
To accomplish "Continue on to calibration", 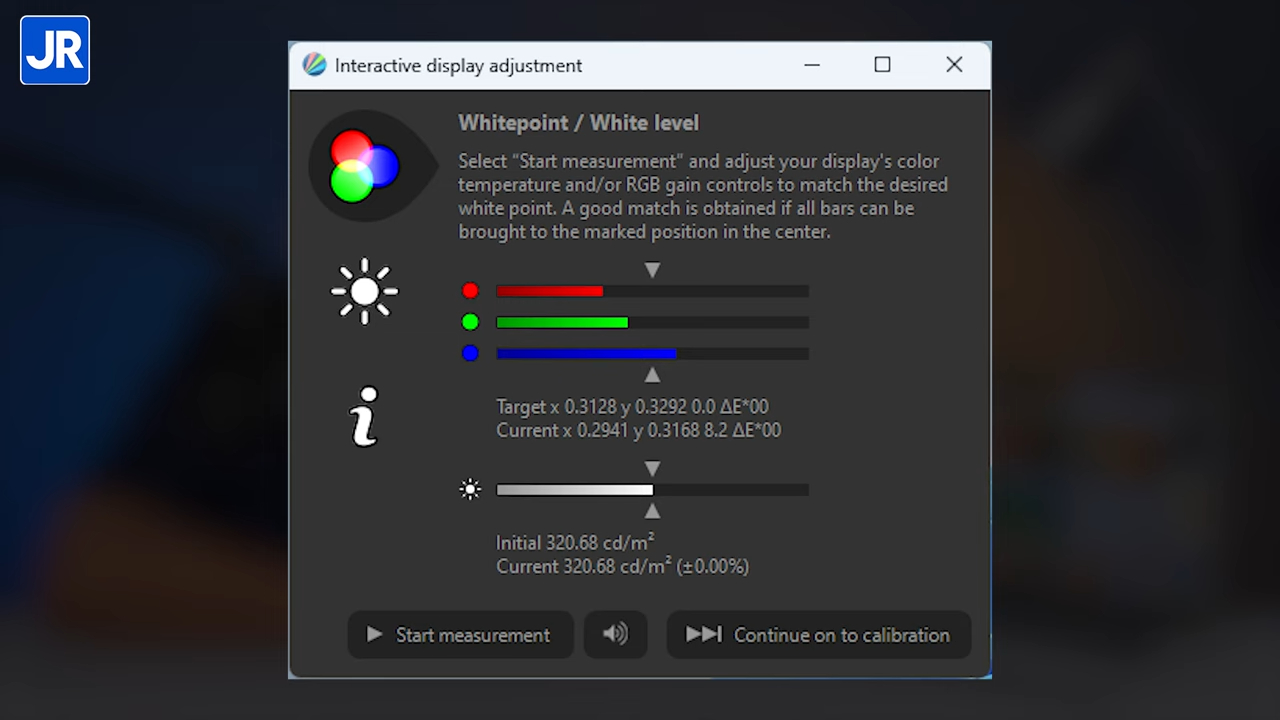I will pos(818,635).
